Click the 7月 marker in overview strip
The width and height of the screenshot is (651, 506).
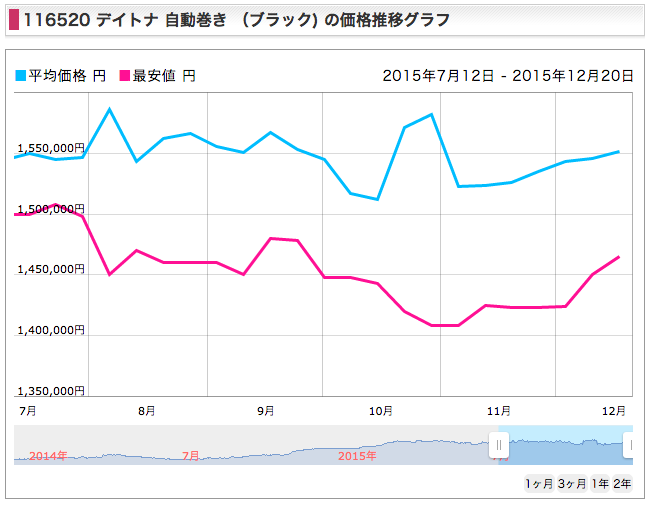(x=191, y=456)
